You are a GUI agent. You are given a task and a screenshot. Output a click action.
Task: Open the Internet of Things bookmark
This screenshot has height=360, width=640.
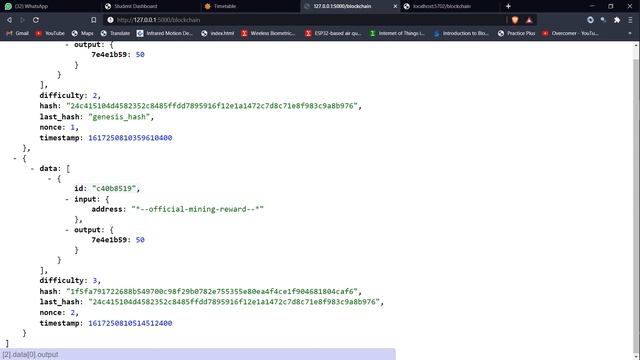(397, 33)
